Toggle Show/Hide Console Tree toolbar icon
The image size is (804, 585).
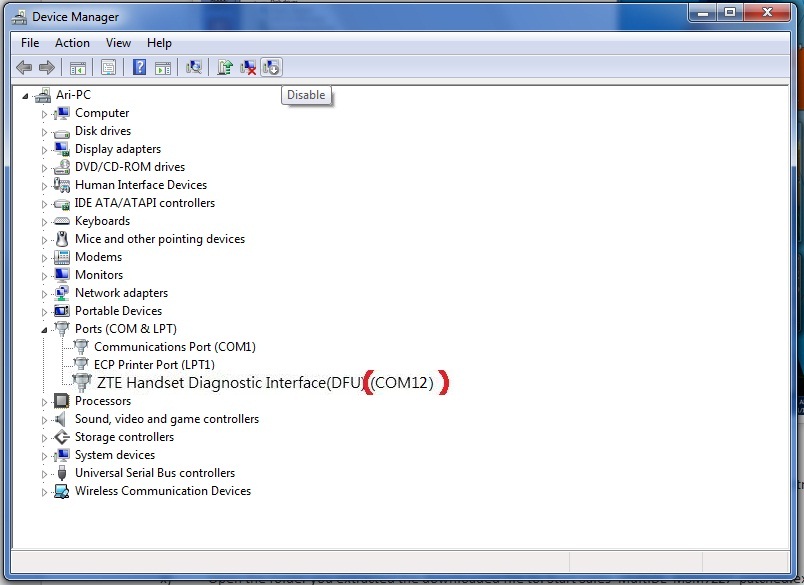click(77, 67)
